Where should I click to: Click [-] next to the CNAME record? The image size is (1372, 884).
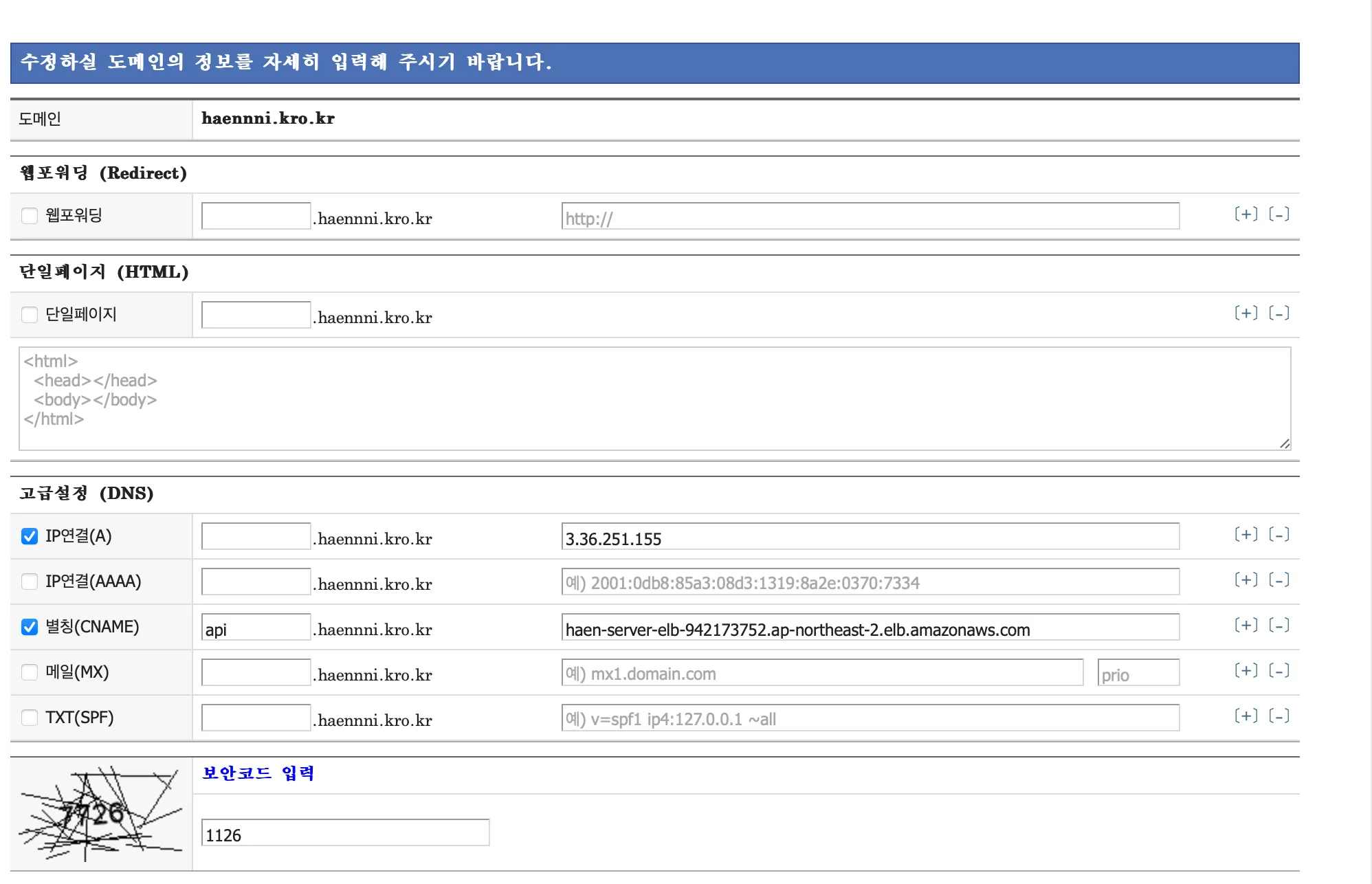(1279, 626)
